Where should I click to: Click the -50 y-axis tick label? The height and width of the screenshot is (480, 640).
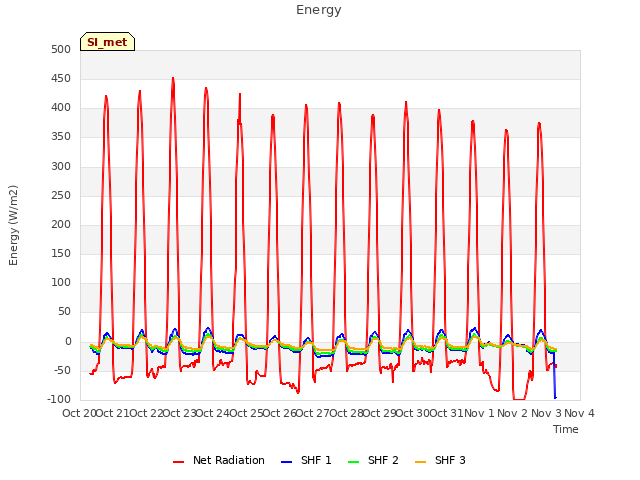[x=62, y=370]
